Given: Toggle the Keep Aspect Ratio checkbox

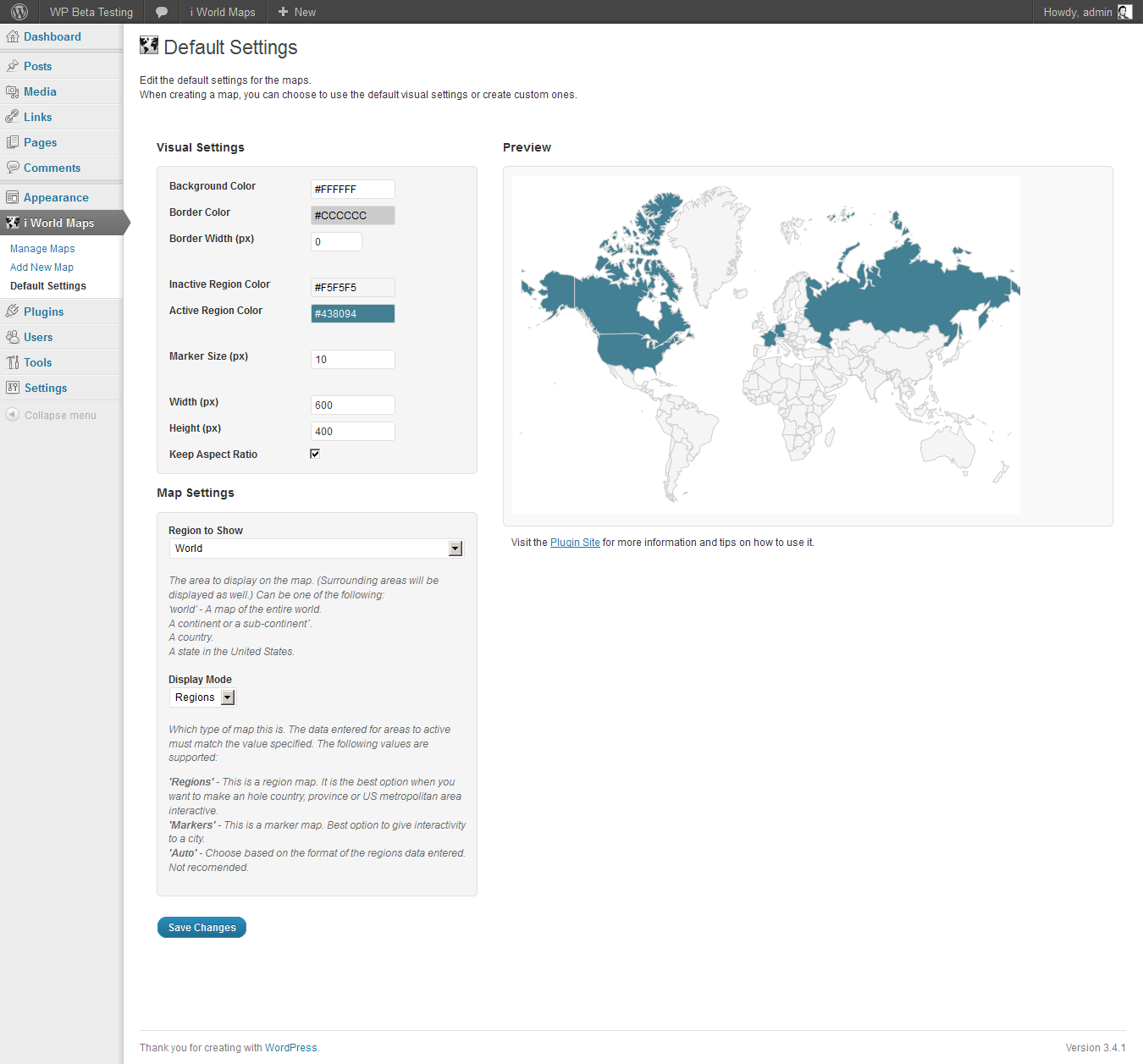Looking at the screenshot, I should pyautogui.click(x=315, y=454).
